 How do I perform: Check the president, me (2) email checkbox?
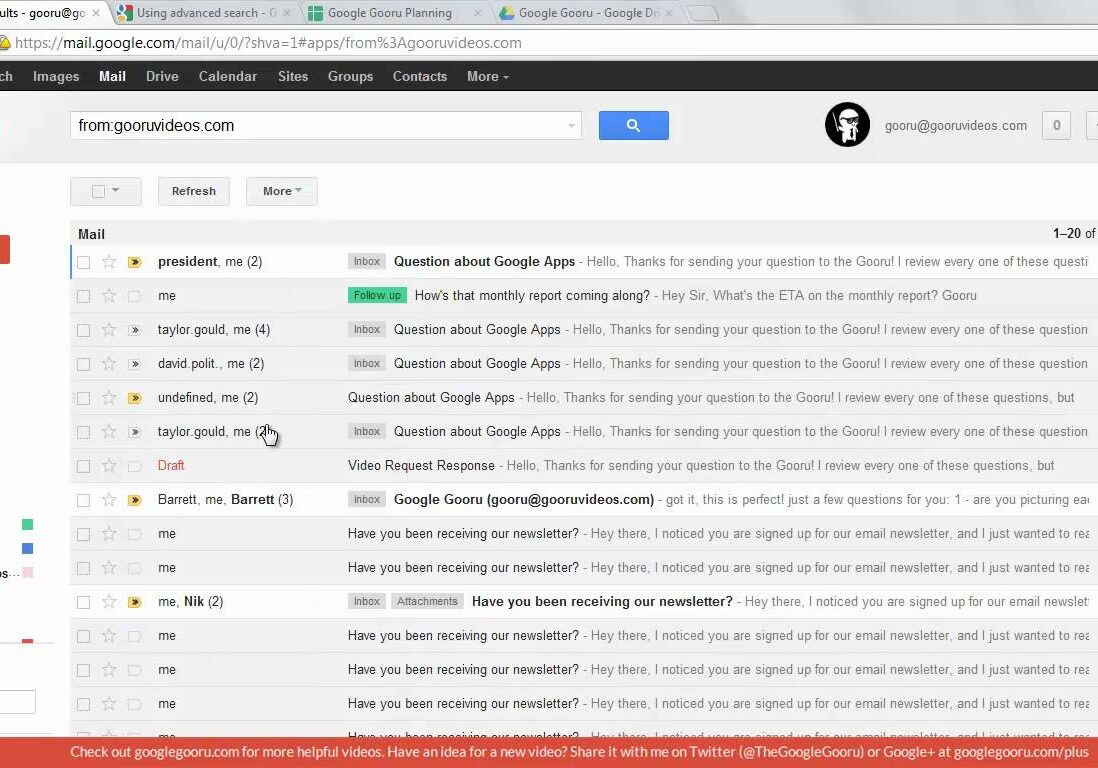[x=83, y=263]
